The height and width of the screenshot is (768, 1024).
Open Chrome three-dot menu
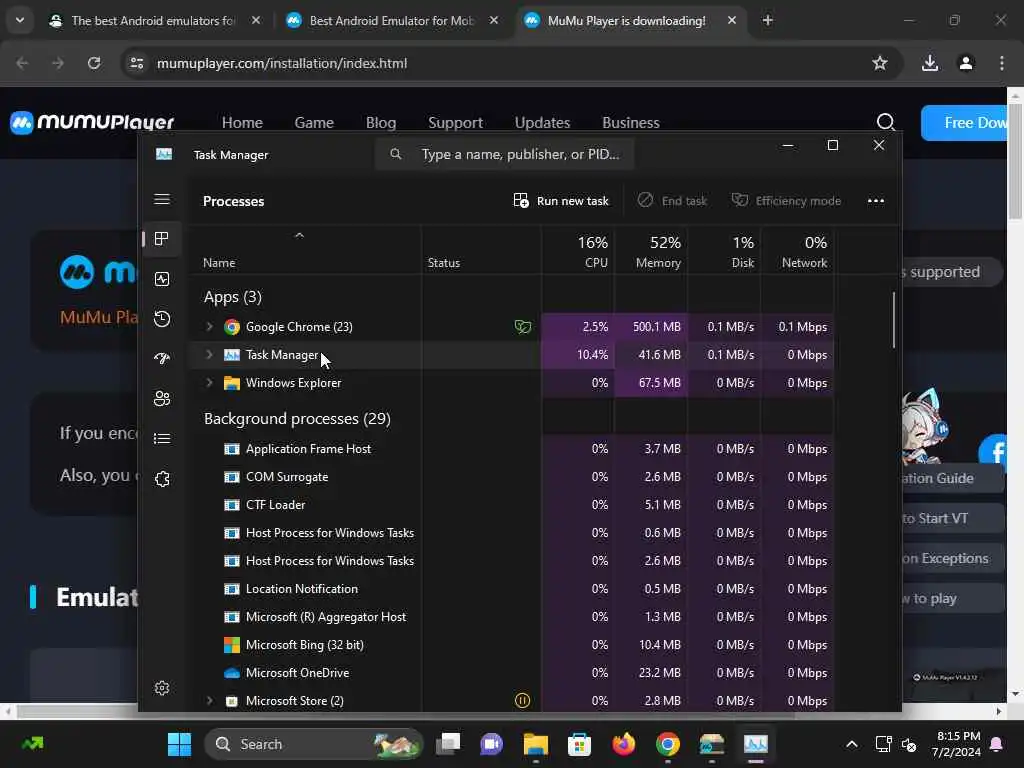1002,63
